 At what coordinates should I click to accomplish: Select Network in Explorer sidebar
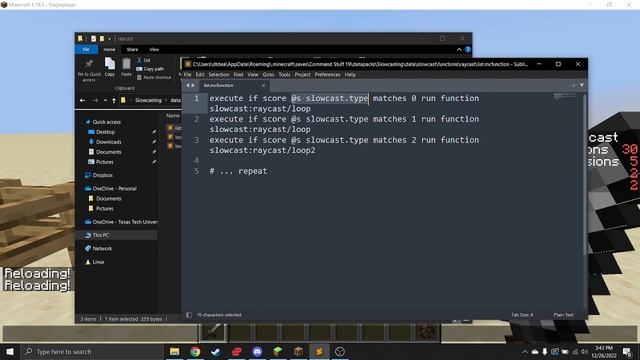click(x=102, y=248)
